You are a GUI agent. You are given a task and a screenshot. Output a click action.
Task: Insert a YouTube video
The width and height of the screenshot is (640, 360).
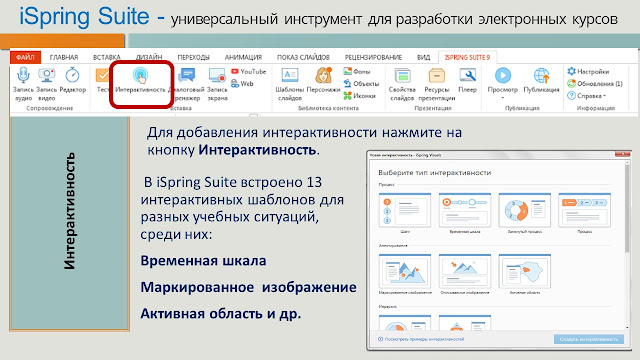(x=249, y=71)
